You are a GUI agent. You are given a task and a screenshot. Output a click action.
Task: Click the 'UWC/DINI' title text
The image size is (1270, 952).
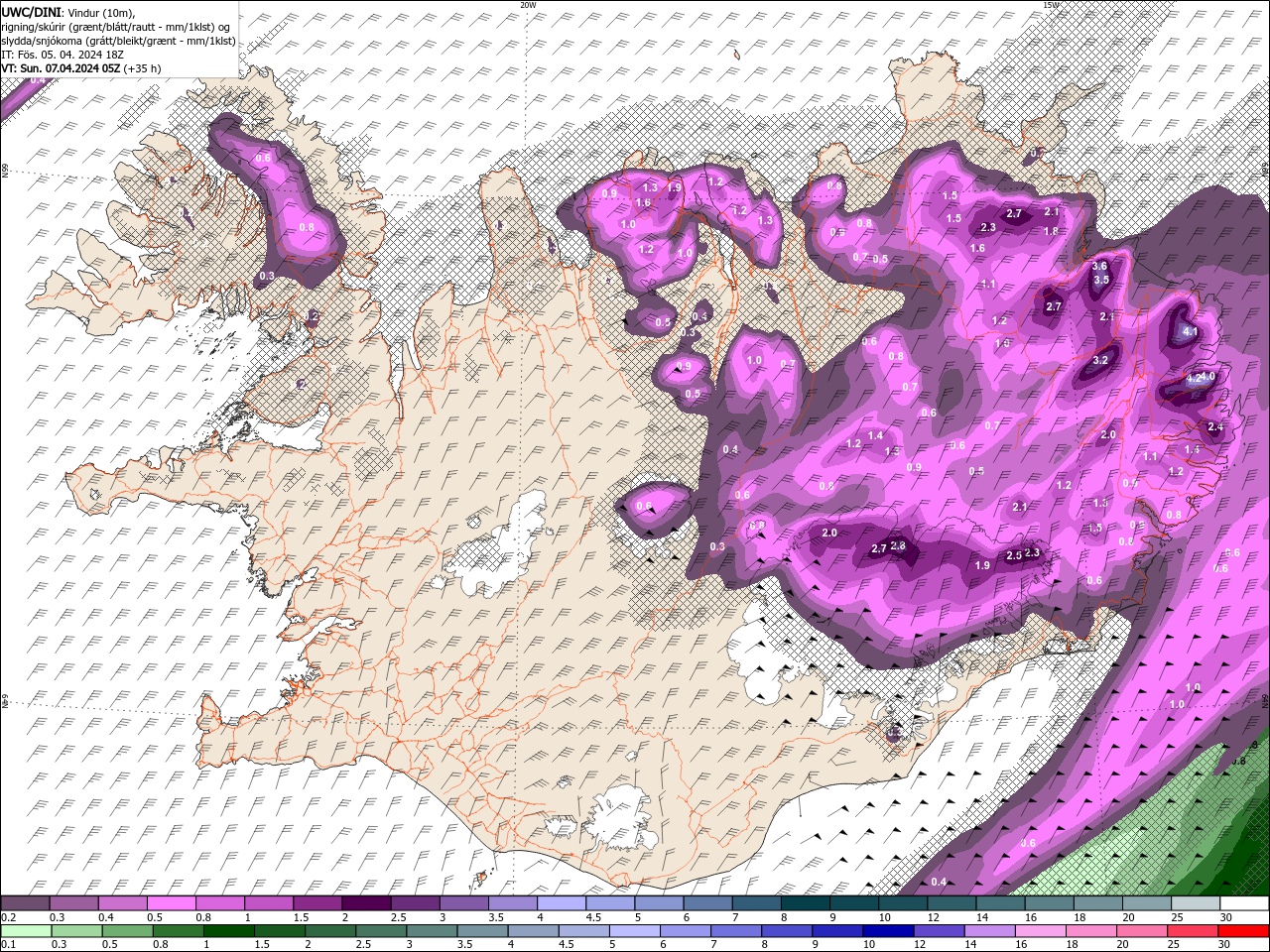pos(29,11)
